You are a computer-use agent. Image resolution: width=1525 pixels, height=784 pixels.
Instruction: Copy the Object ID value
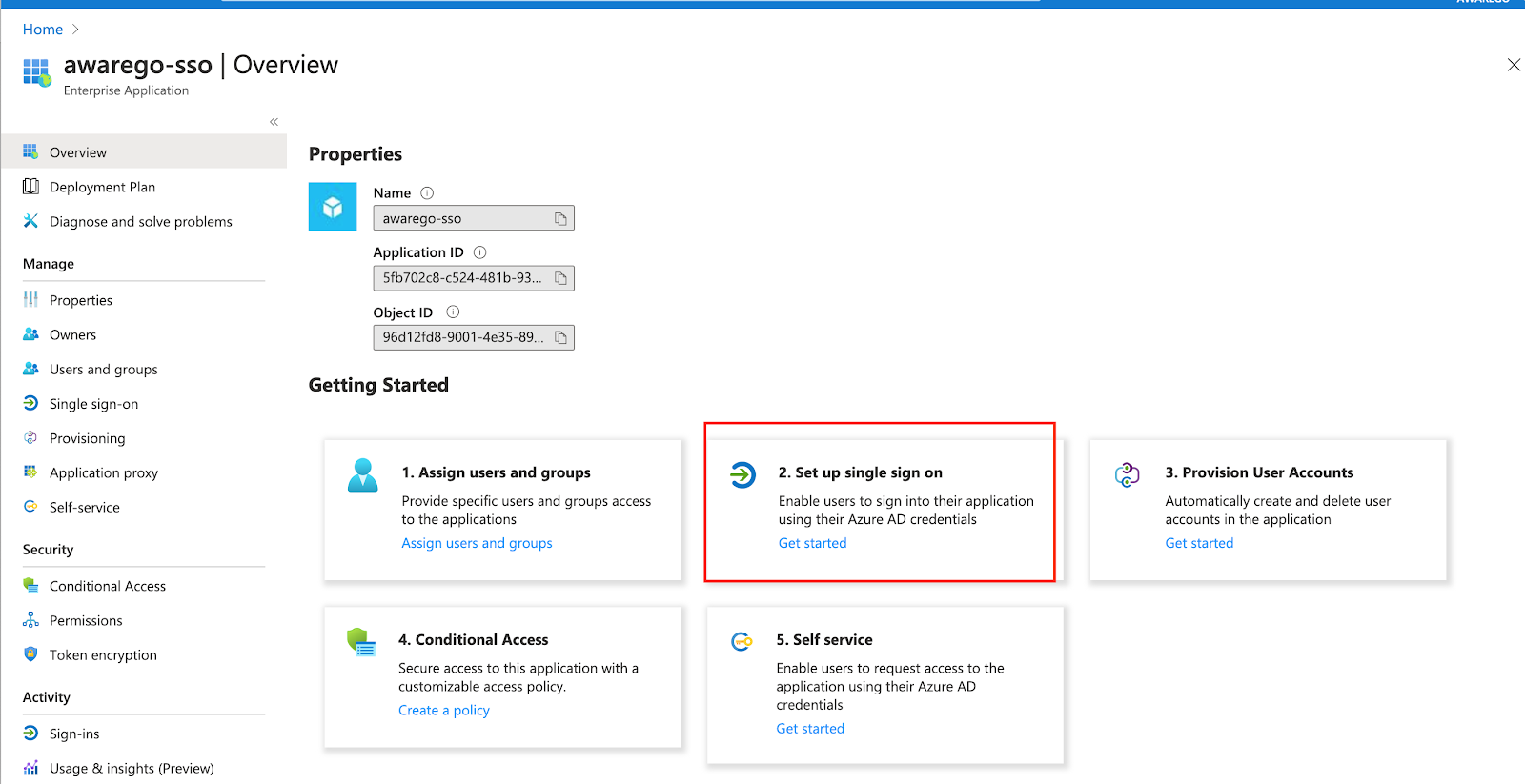click(x=560, y=337)
